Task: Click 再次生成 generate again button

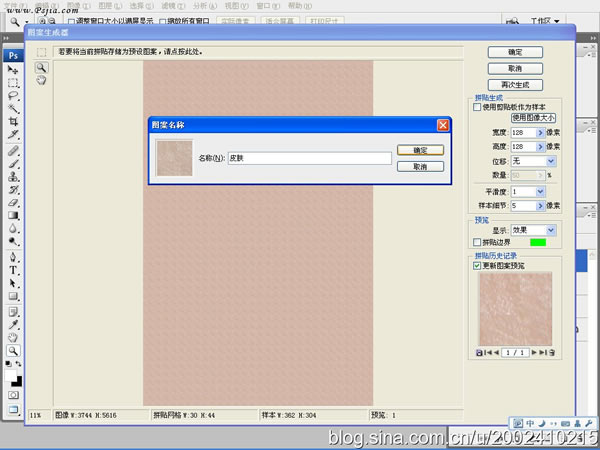Action: (x=515, y=85)
